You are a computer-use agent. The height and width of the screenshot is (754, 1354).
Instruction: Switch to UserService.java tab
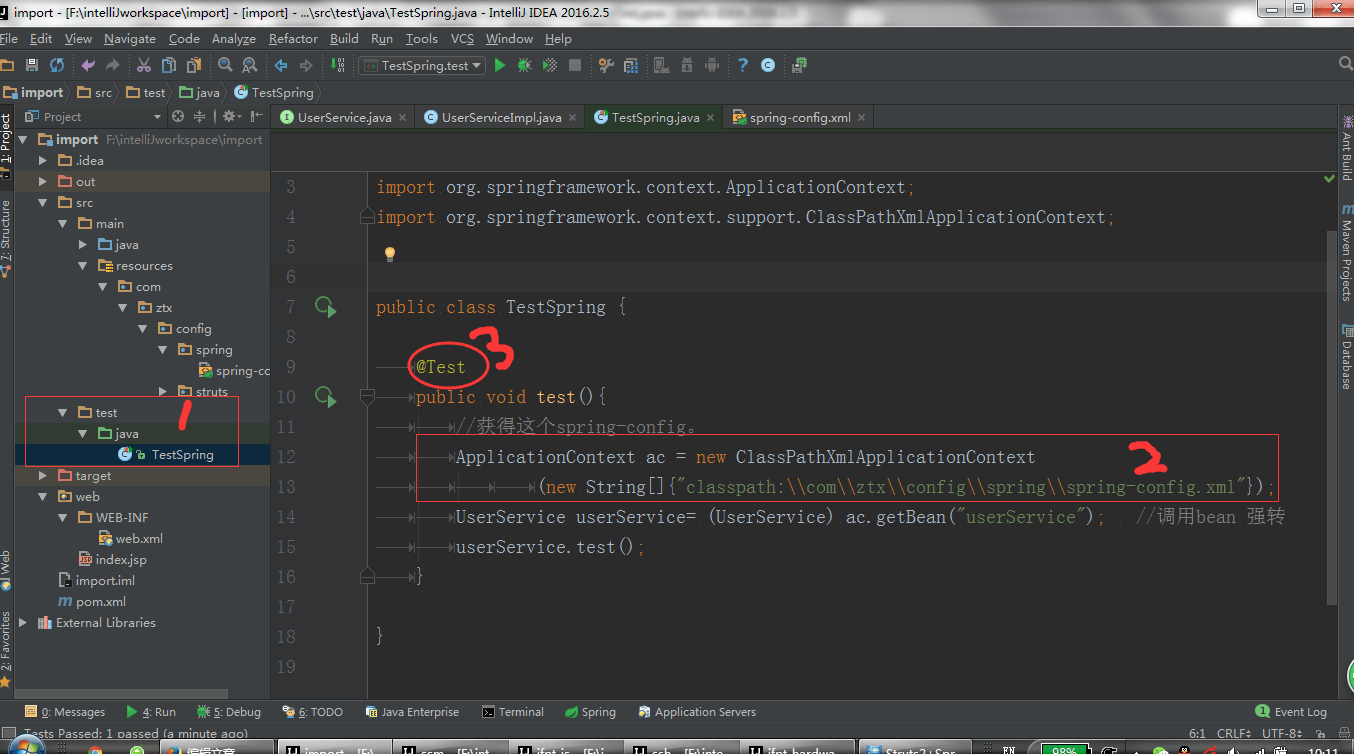pos(344,118)
